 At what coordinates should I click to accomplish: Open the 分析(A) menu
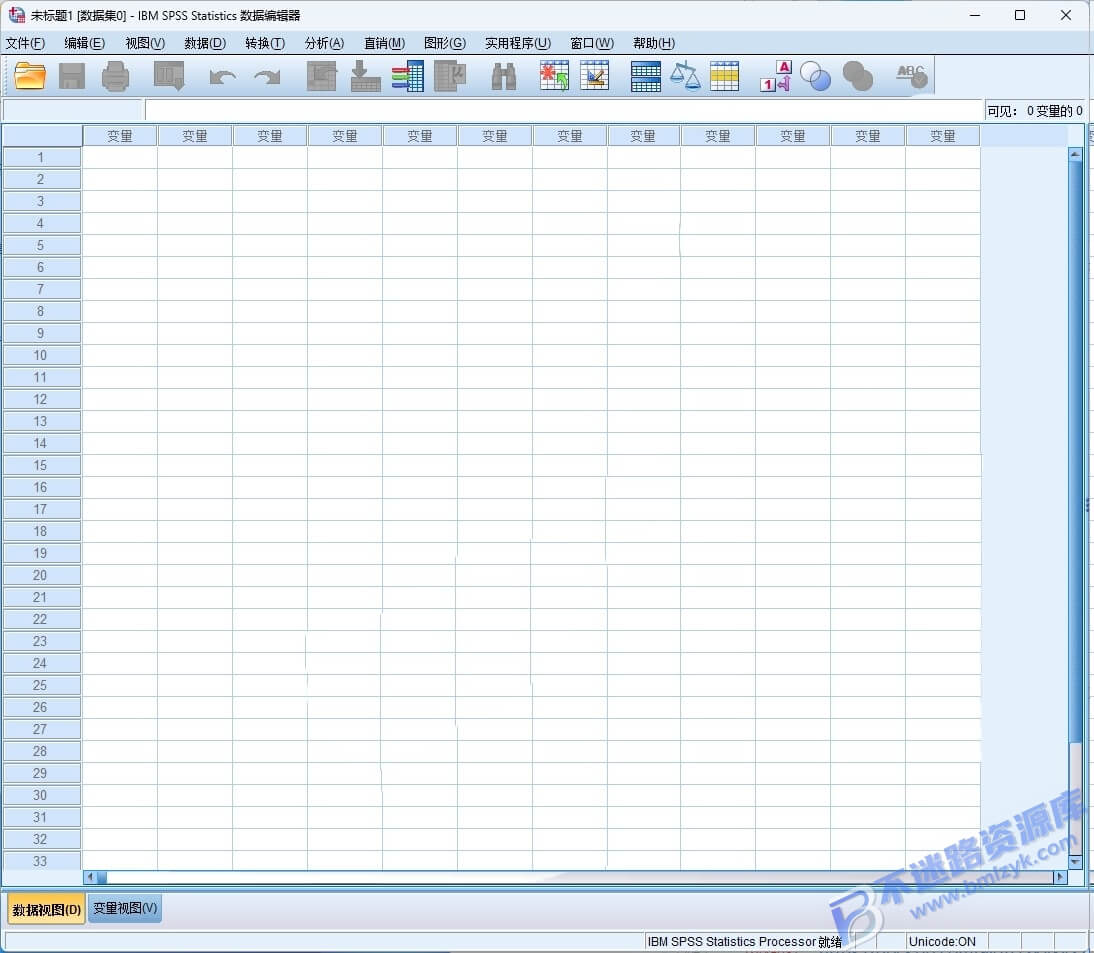(324, 43)
